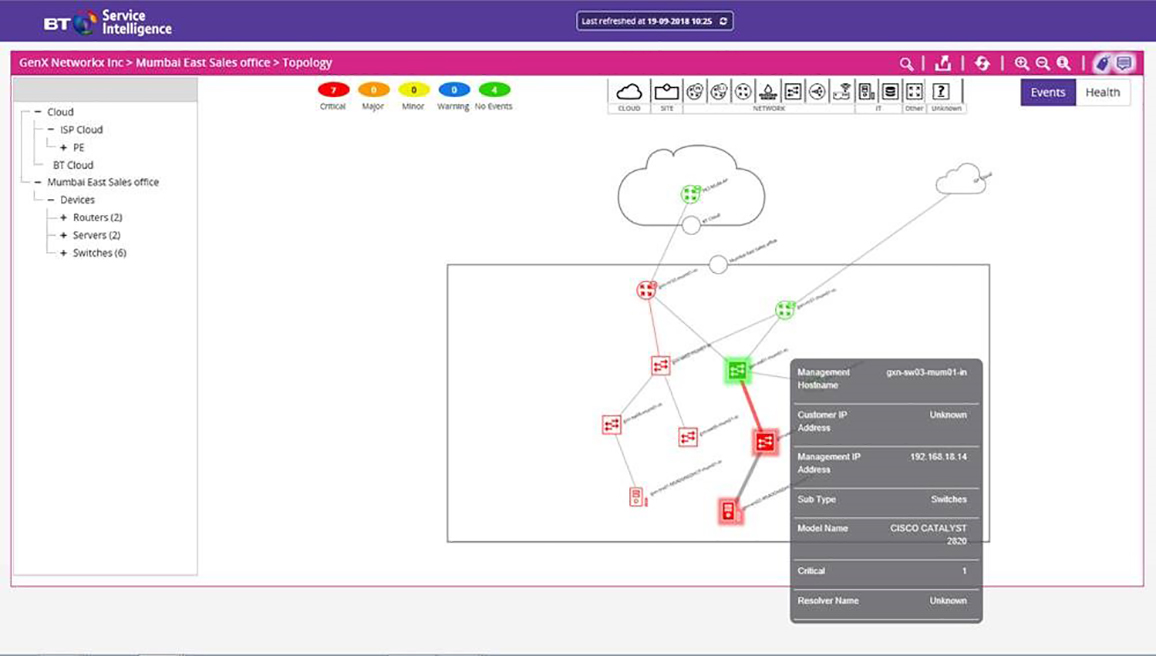Expand the Switches (6) tree node
Screen dimensions: 1156x656
click(x=64, y=253)
